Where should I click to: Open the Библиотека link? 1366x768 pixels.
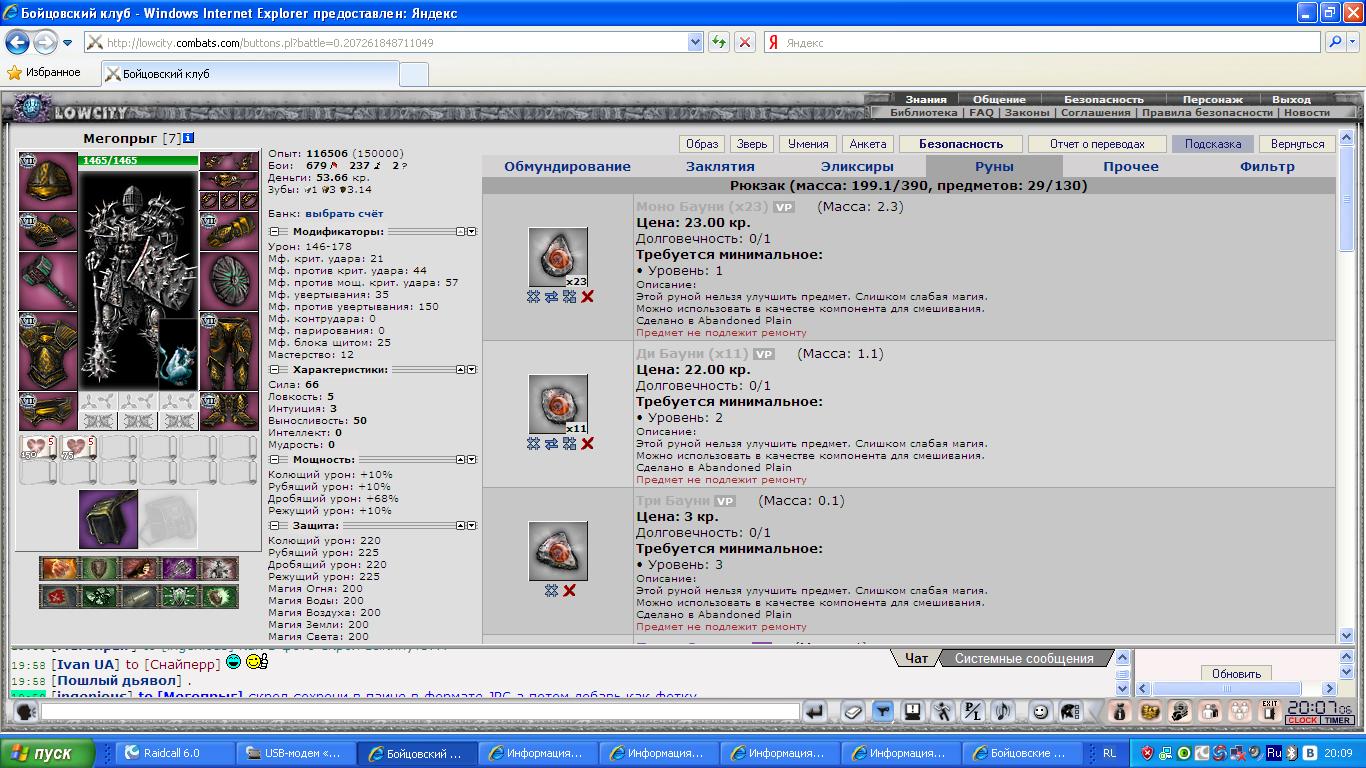923,113
